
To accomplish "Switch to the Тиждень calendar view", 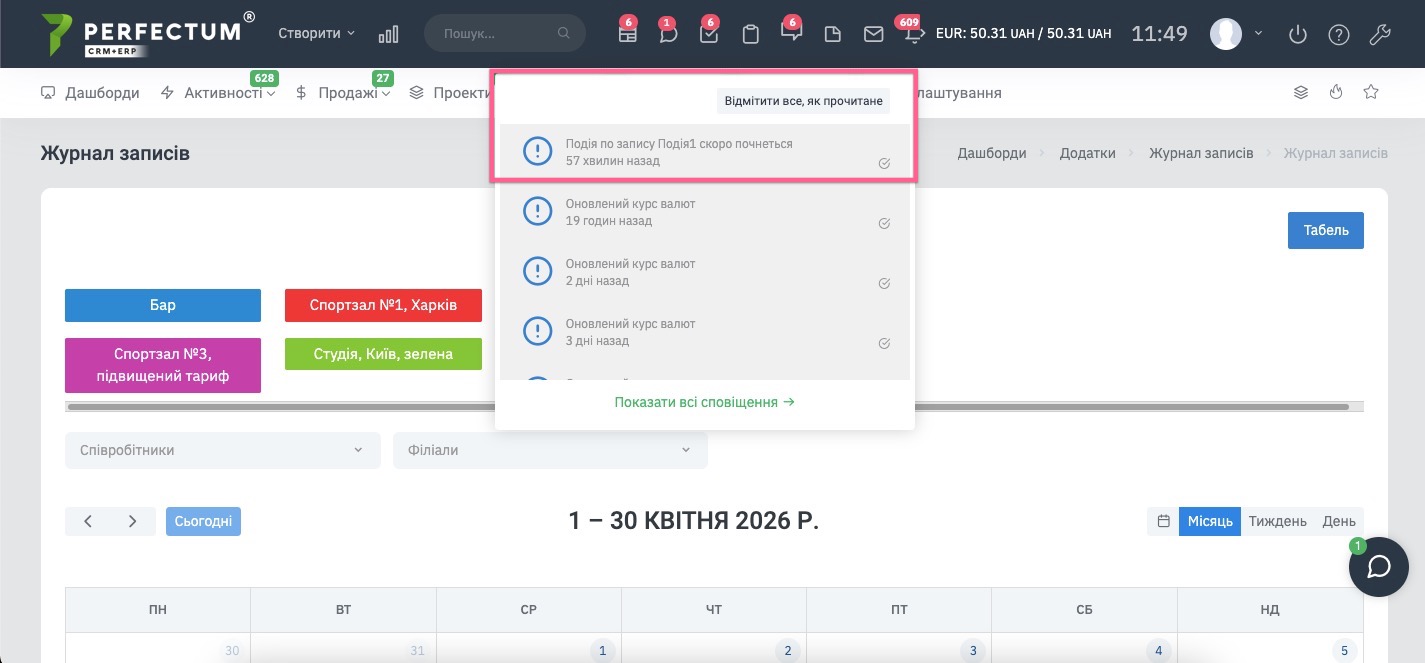I will [1277, 521].
